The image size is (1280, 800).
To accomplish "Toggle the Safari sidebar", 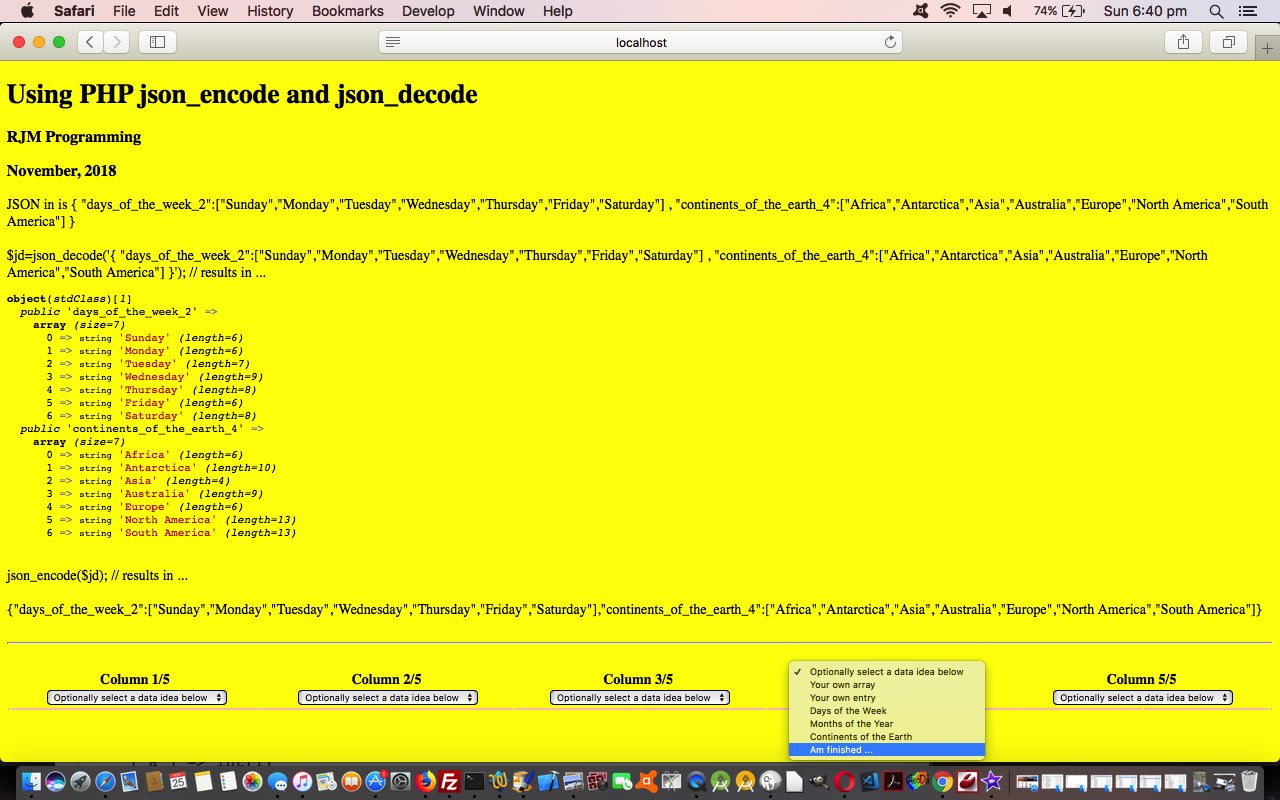I will [158, 42].
